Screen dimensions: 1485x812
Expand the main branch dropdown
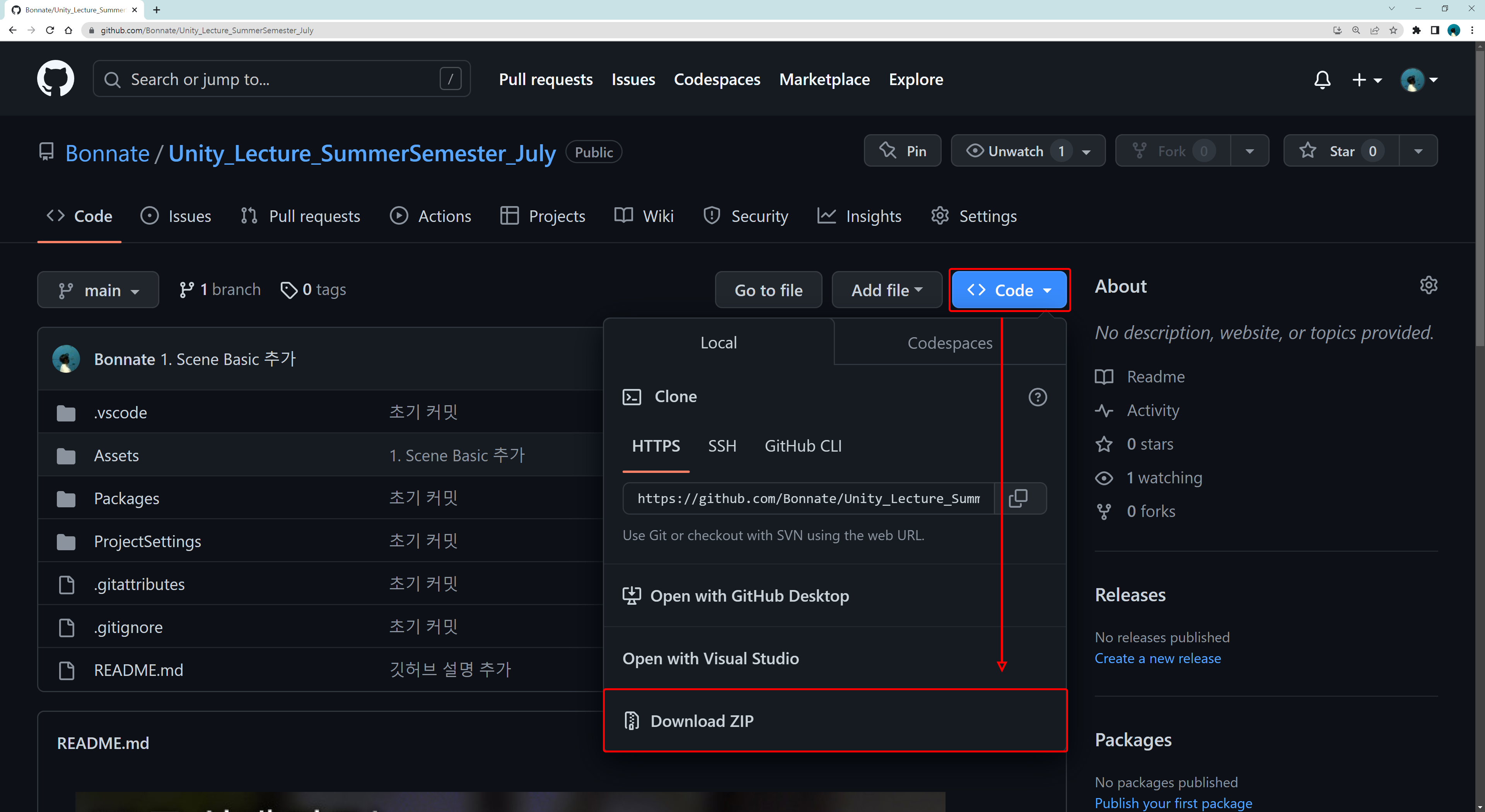tap(98, 290)
